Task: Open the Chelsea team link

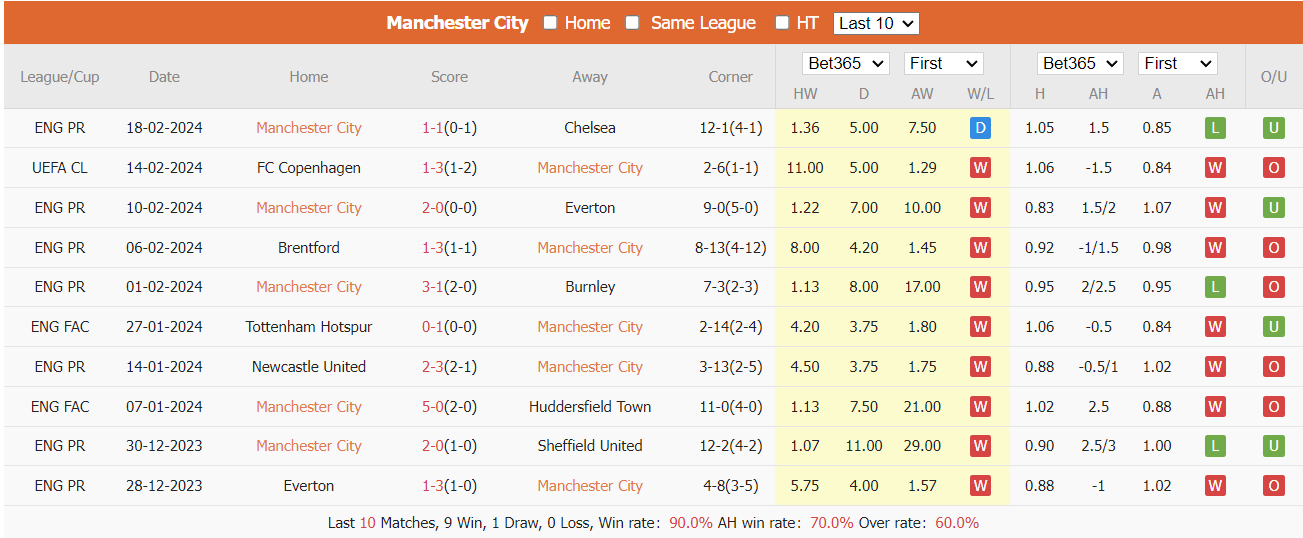Action: [590, 128]
